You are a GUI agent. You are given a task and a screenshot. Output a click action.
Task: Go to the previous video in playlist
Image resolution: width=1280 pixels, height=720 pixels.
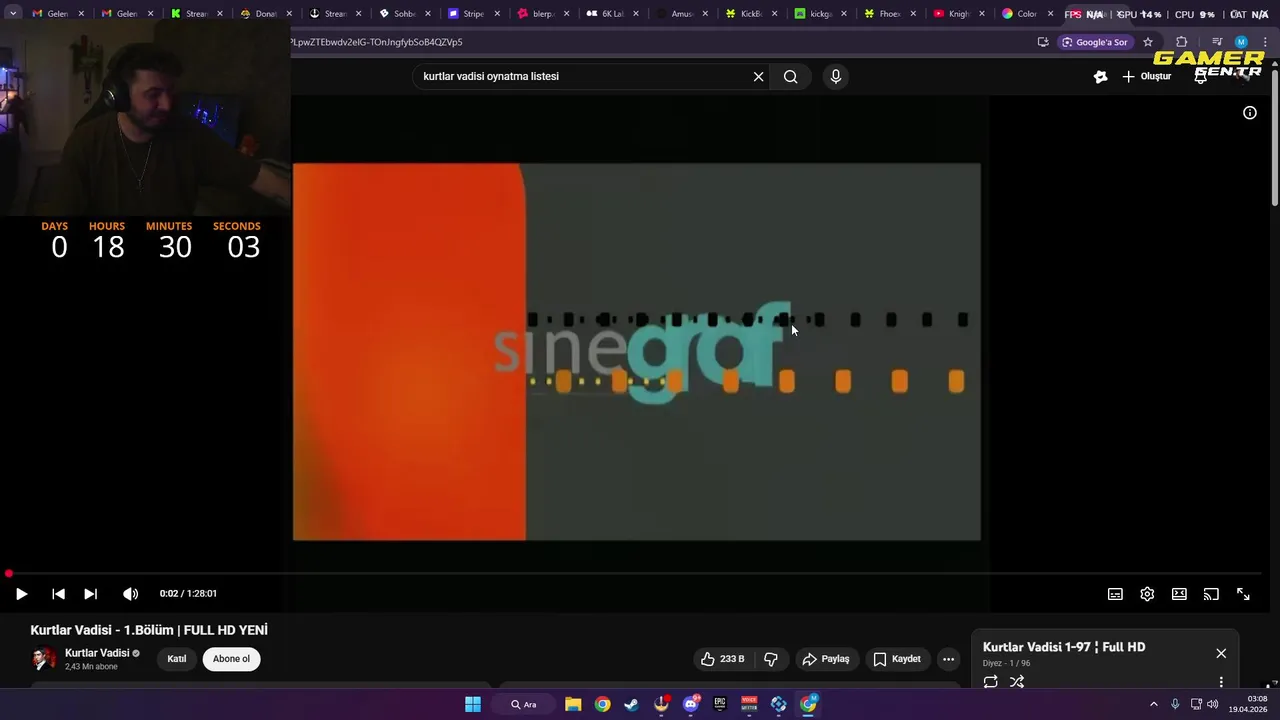(58, 594)
